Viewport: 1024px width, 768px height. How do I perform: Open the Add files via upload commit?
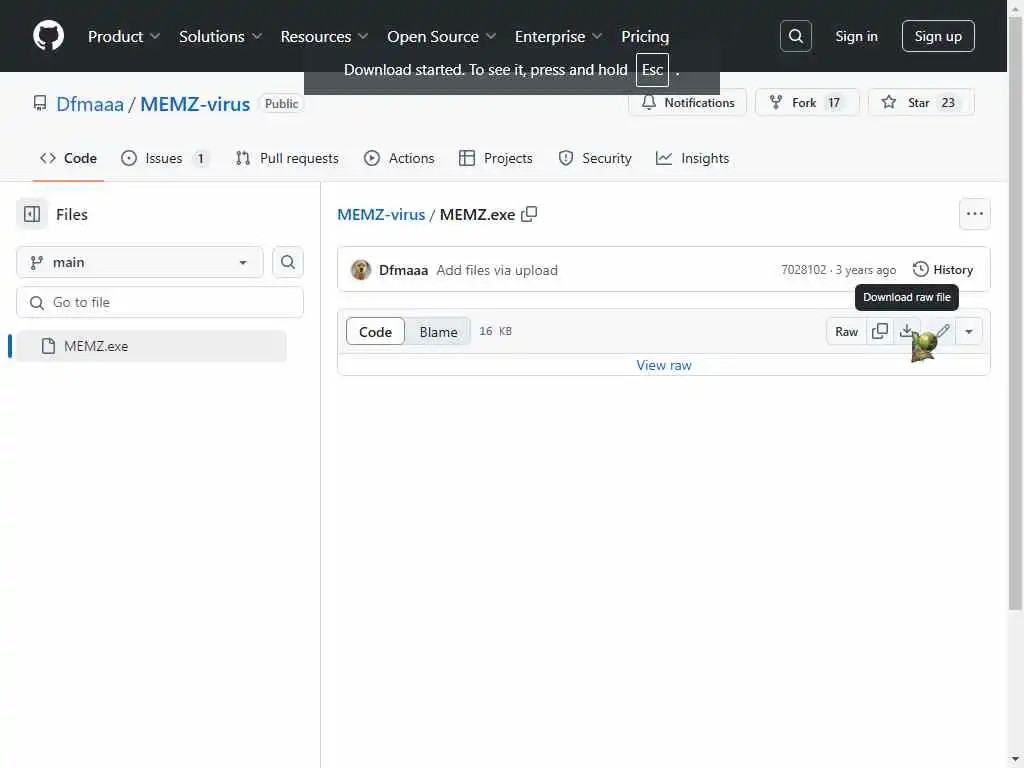point(497,270)
